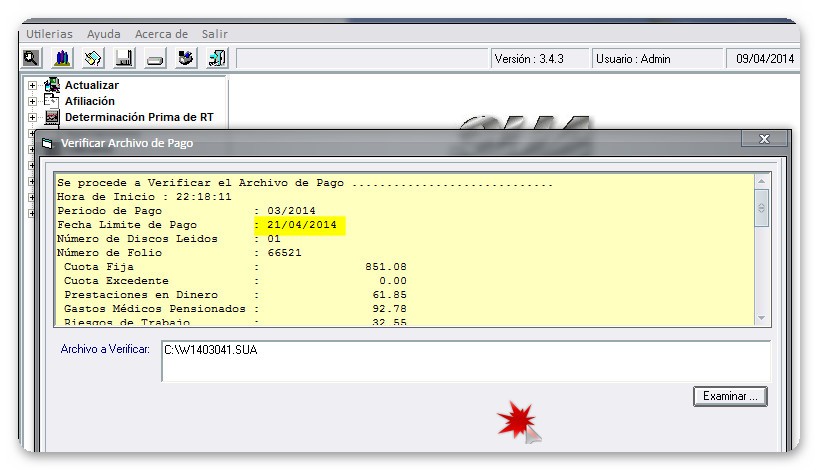The image size is (818, 470).
Task: Expand the Determinación Prima de RT node
Action: (x=32, y=117)
